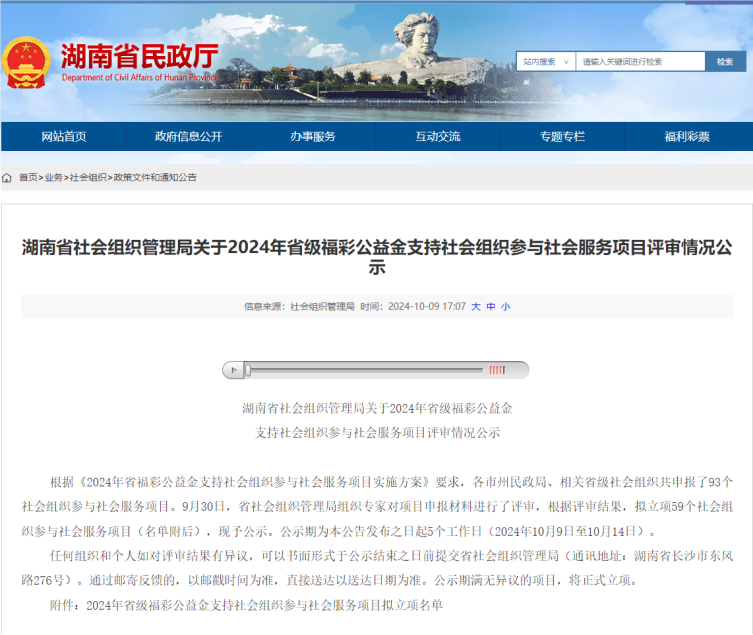
Task: Set font size to 小
Action: point(506,306)
